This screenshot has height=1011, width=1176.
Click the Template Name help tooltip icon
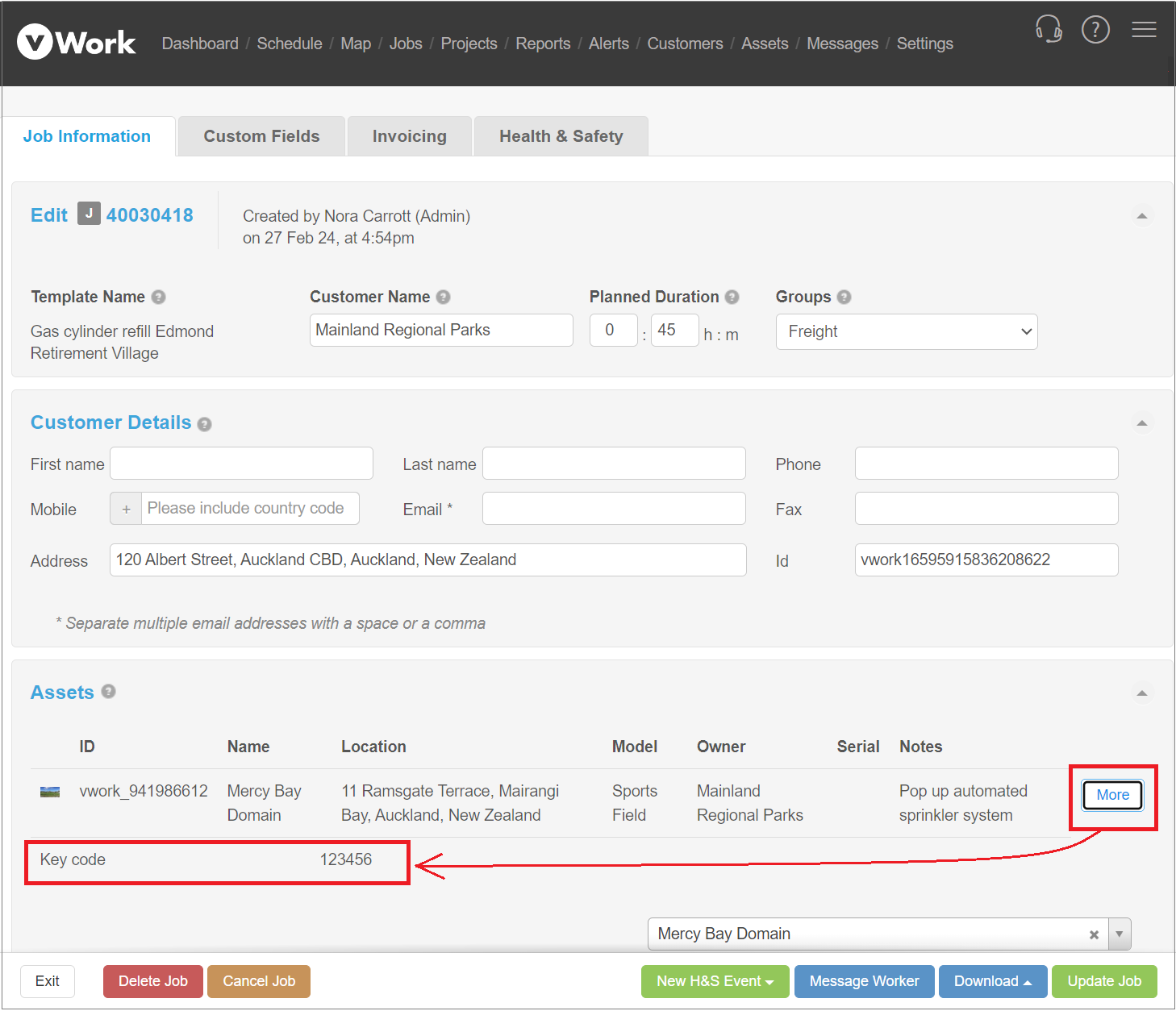click(161, 297)
